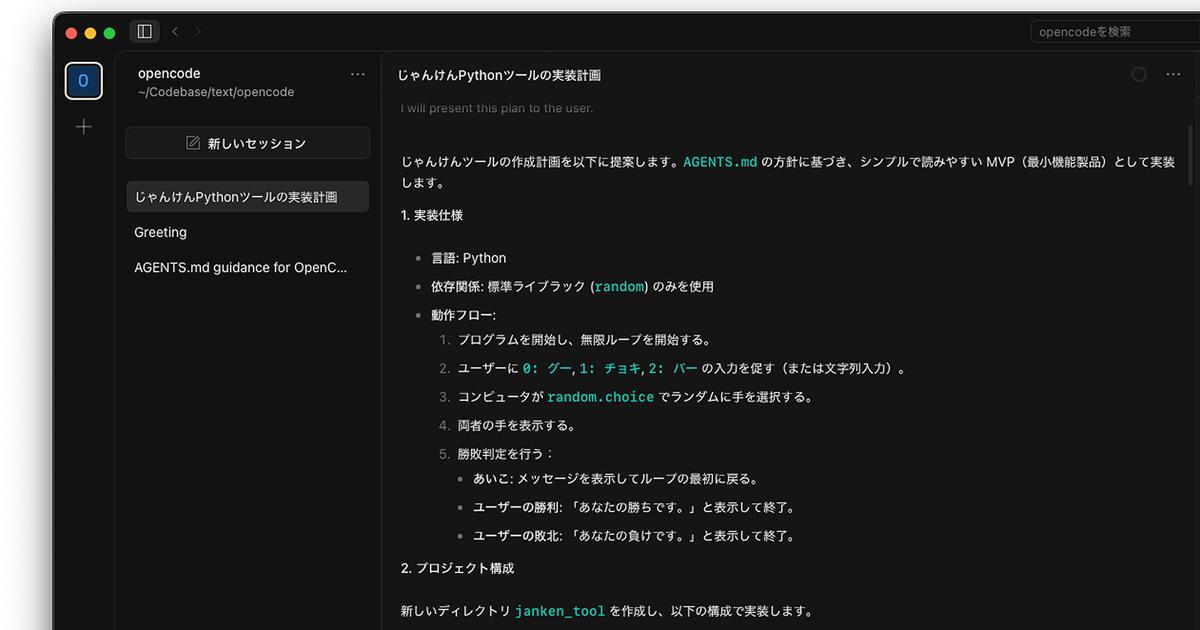
Task: Click the faded 'I will present this plan' text
Action: point(497,108)
